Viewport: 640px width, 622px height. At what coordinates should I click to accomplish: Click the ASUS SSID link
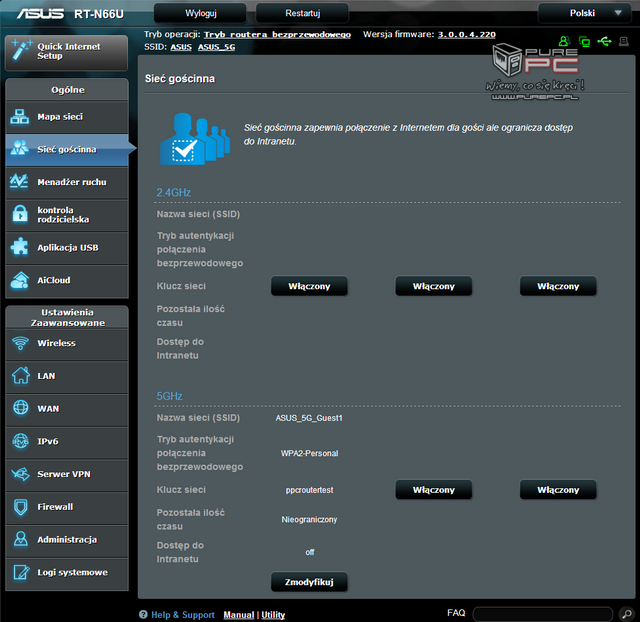click(x=181, y=47)
